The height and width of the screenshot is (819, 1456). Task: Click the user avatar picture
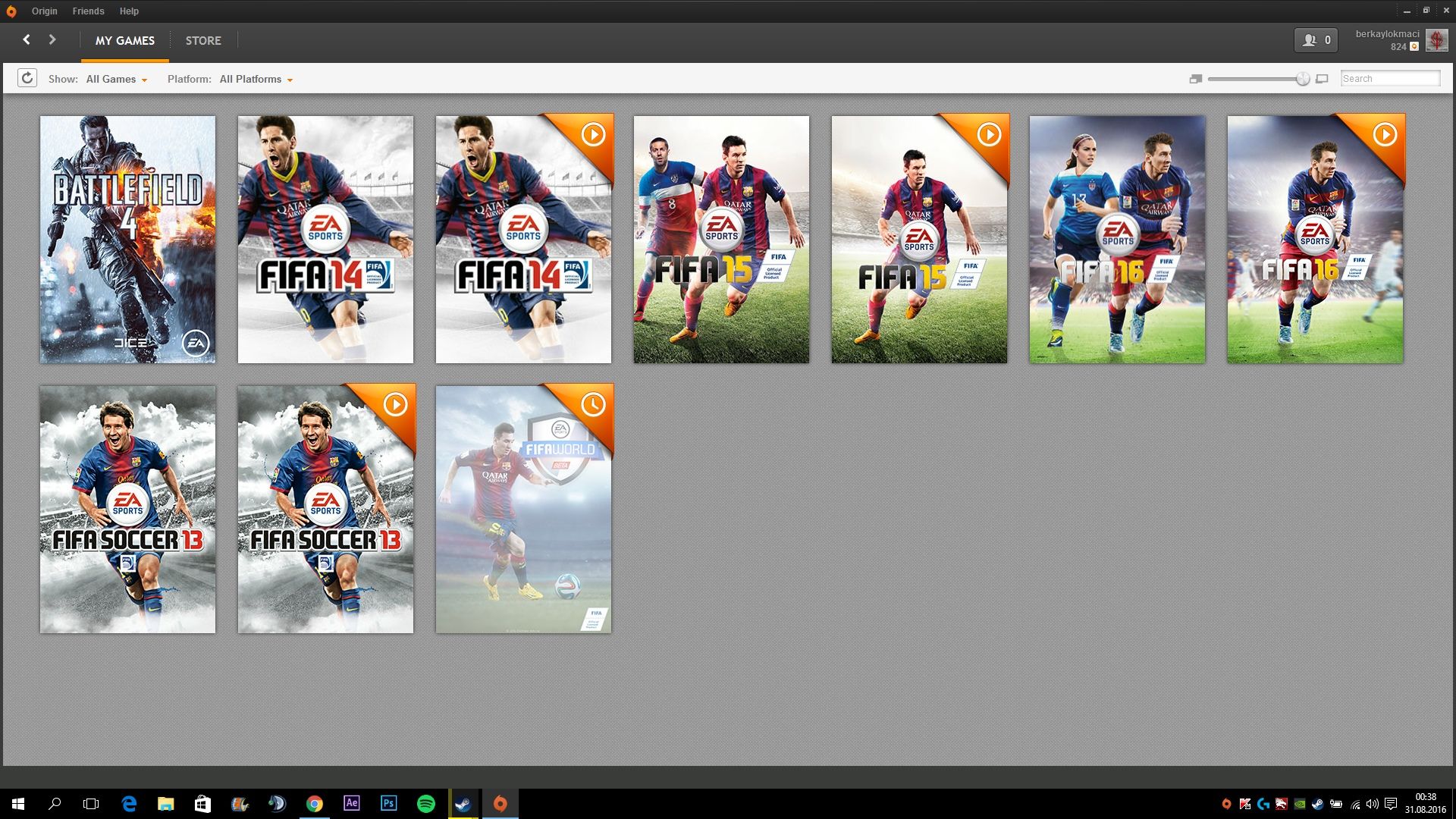(x=1436, y=40)
